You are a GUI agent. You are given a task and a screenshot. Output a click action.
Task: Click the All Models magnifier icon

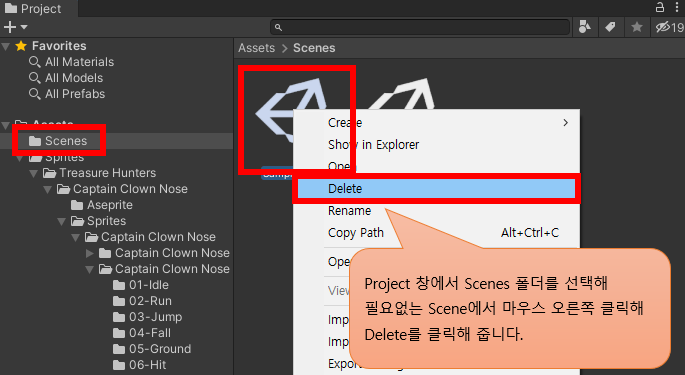point(35,78)
